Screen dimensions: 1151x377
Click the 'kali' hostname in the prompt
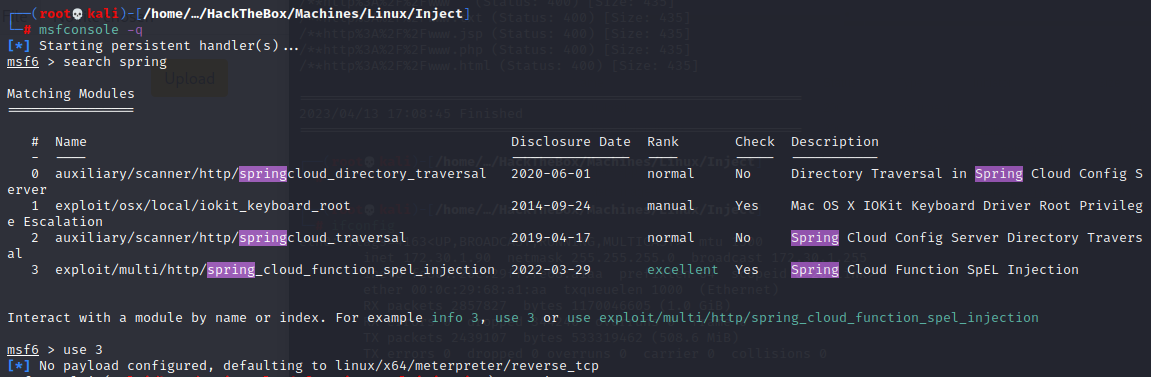103,14
